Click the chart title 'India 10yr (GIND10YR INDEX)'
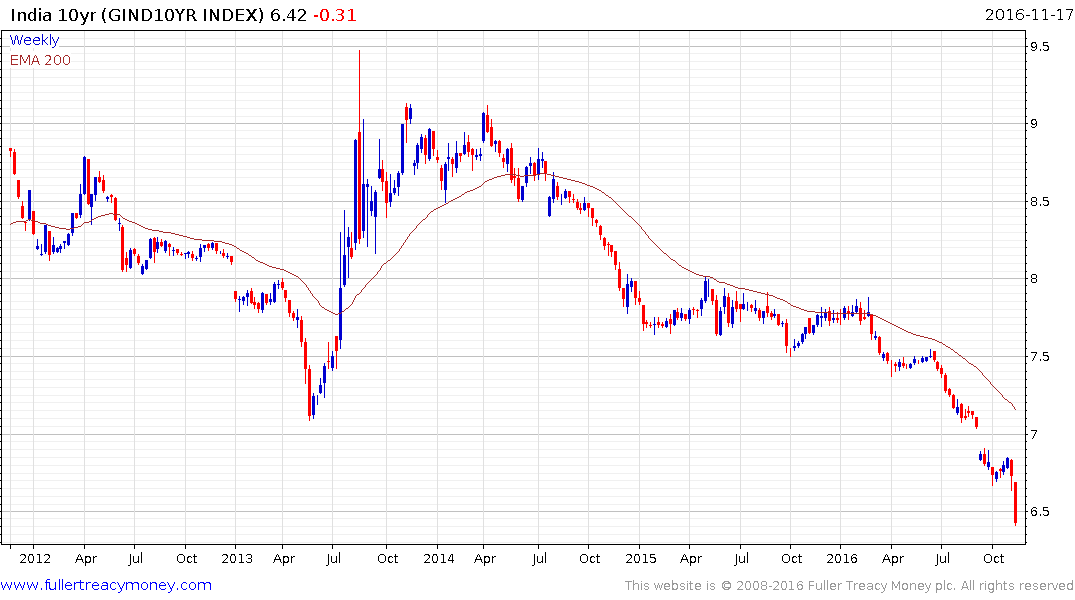 point(136,14)
